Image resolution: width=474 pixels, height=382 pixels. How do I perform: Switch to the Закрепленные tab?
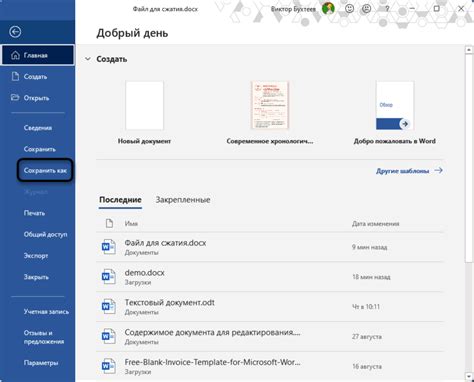point(183,200)
